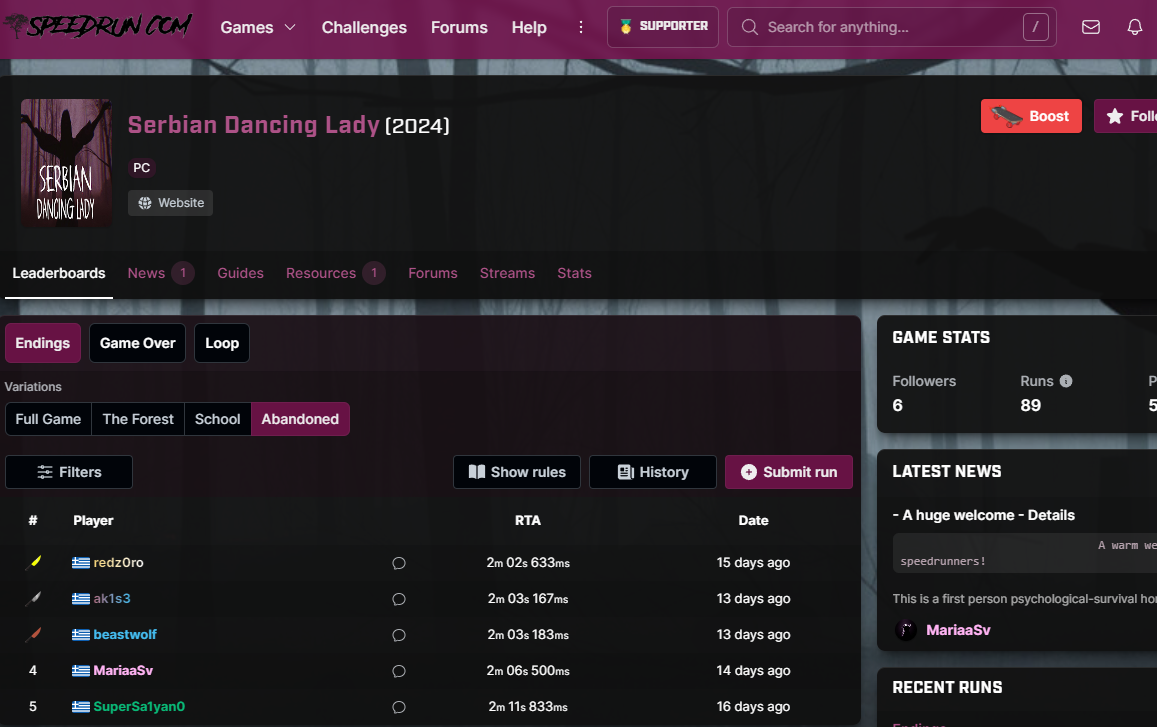The width and height of the screenshot is (1157, 727).
Task: Open beastwolf's player profile
Action: tap(125, 635)
